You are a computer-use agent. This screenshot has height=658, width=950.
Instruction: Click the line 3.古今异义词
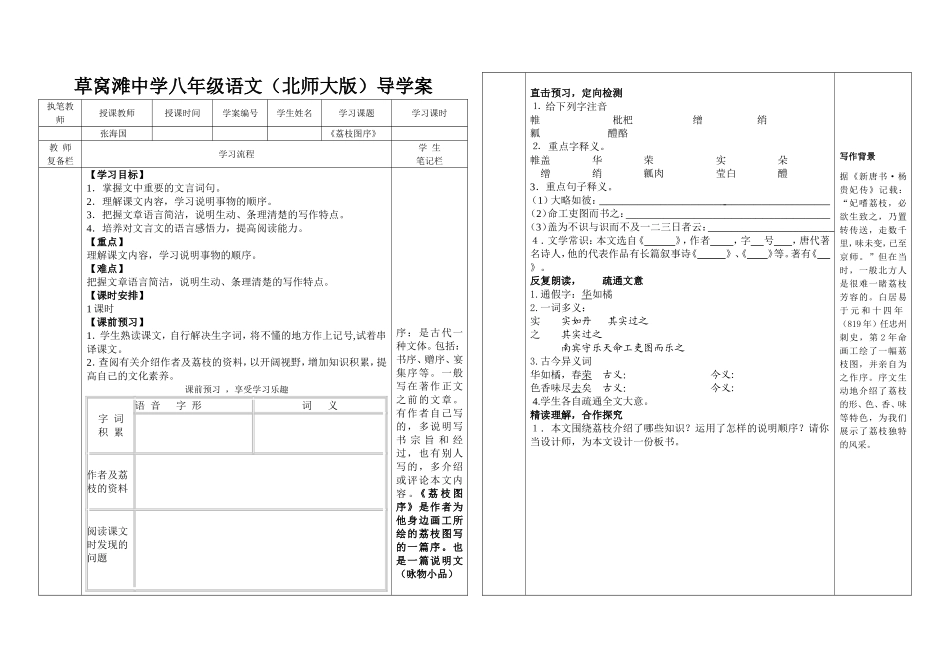pyautogui.click(x=560, y=361)
